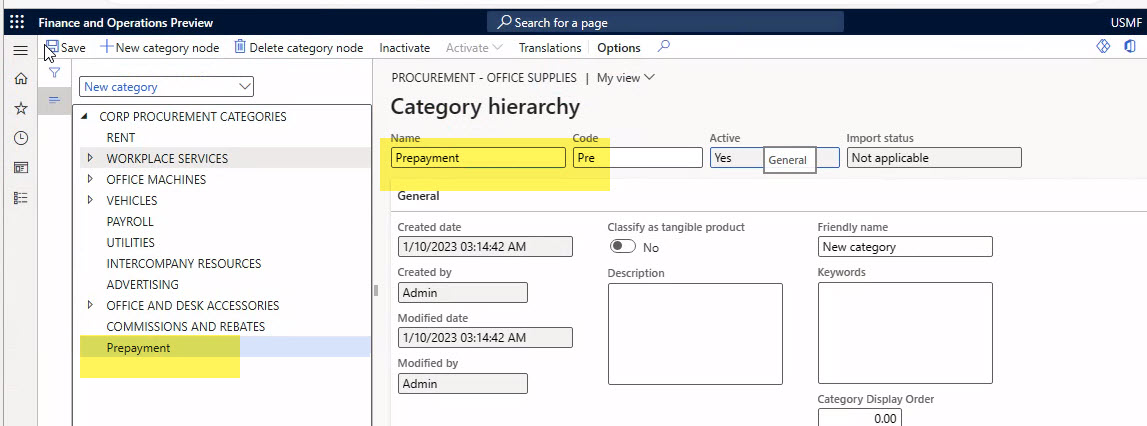Click the Created date field
1147x426 pixels.
[485, 247]
